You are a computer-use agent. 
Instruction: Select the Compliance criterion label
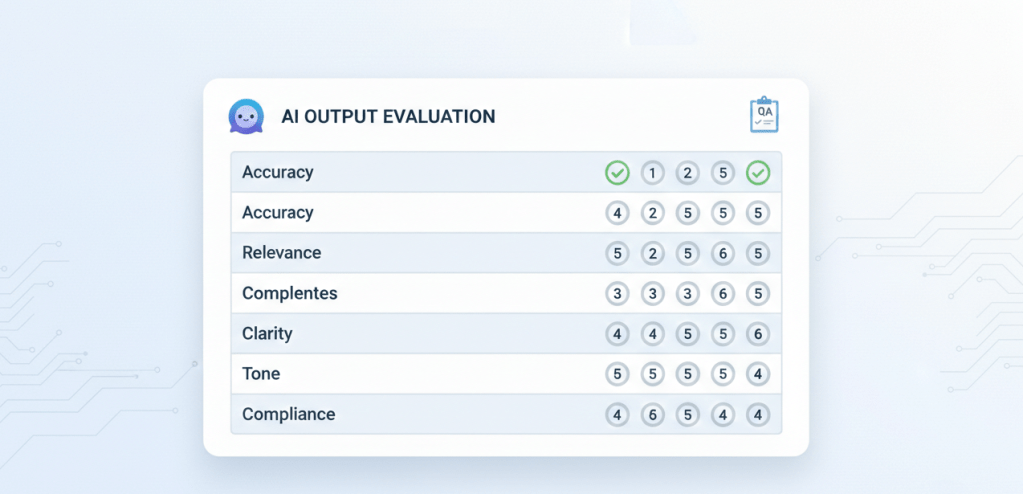(x=288, y=414)
